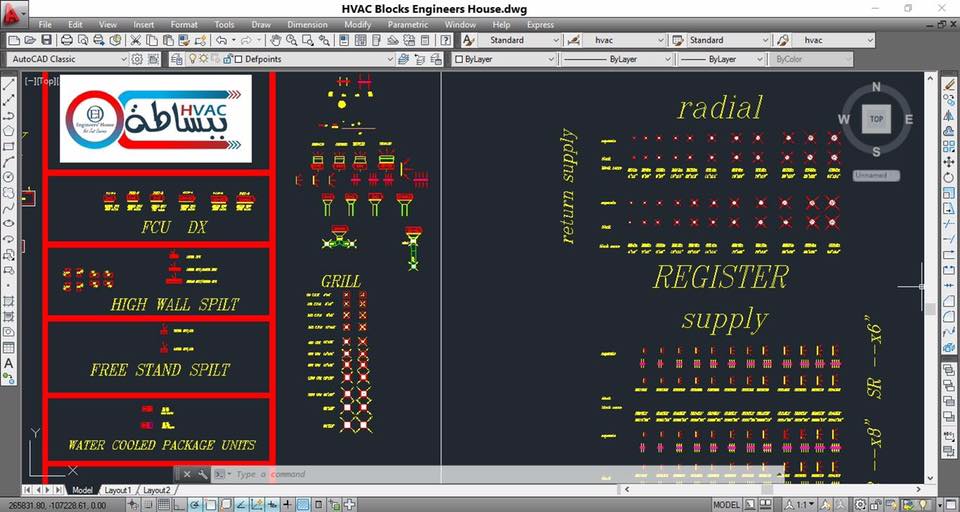Click the Text Style icon
The image size is (960, 512).
tap(468, 40)
